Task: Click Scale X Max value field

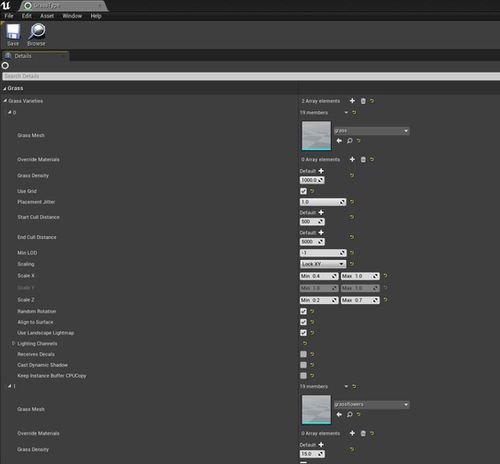Action: click(x=360, y=276)
